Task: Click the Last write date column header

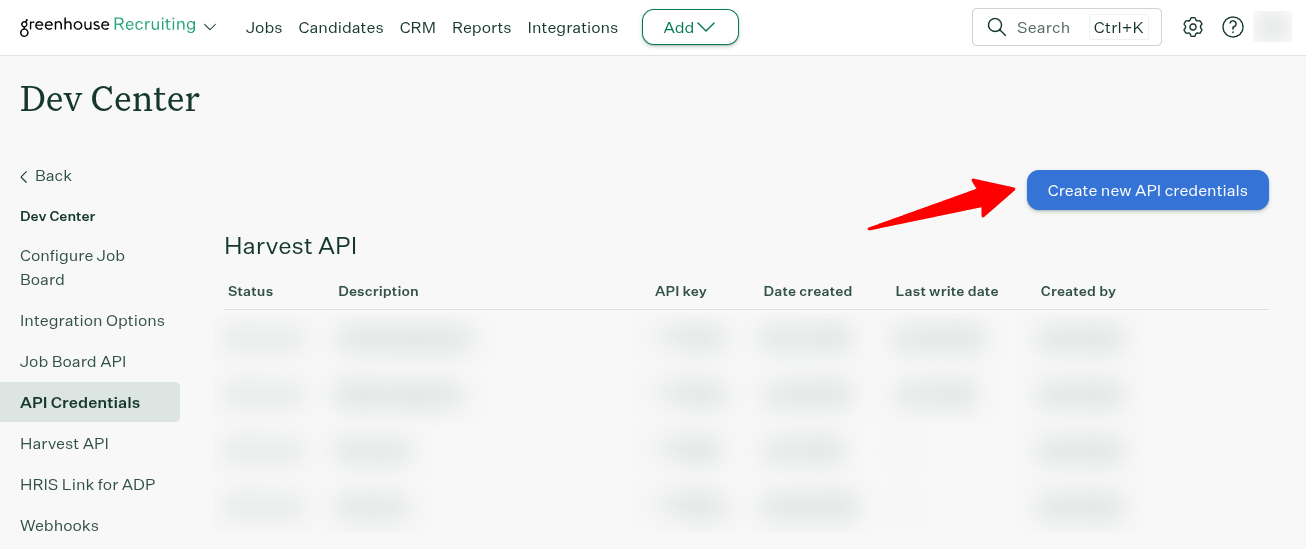Action: 947,291
